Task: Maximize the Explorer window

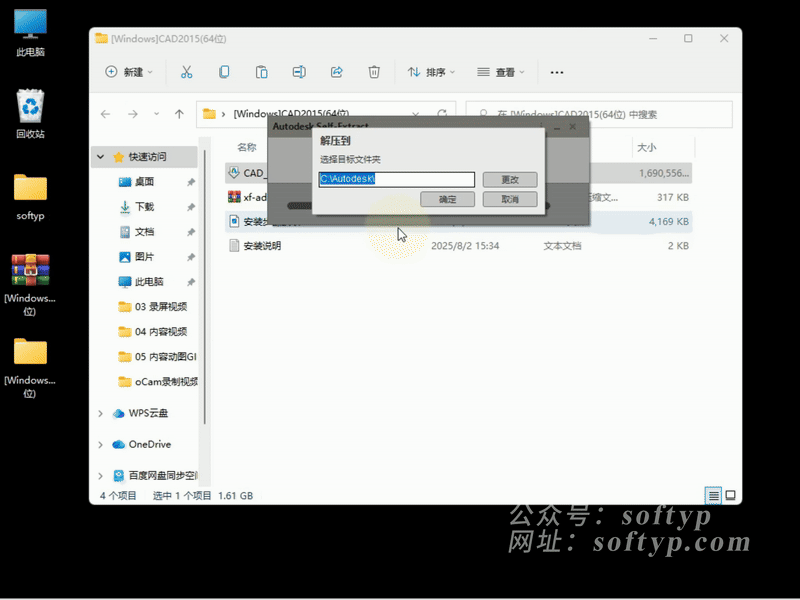Action: pos(688,39)
